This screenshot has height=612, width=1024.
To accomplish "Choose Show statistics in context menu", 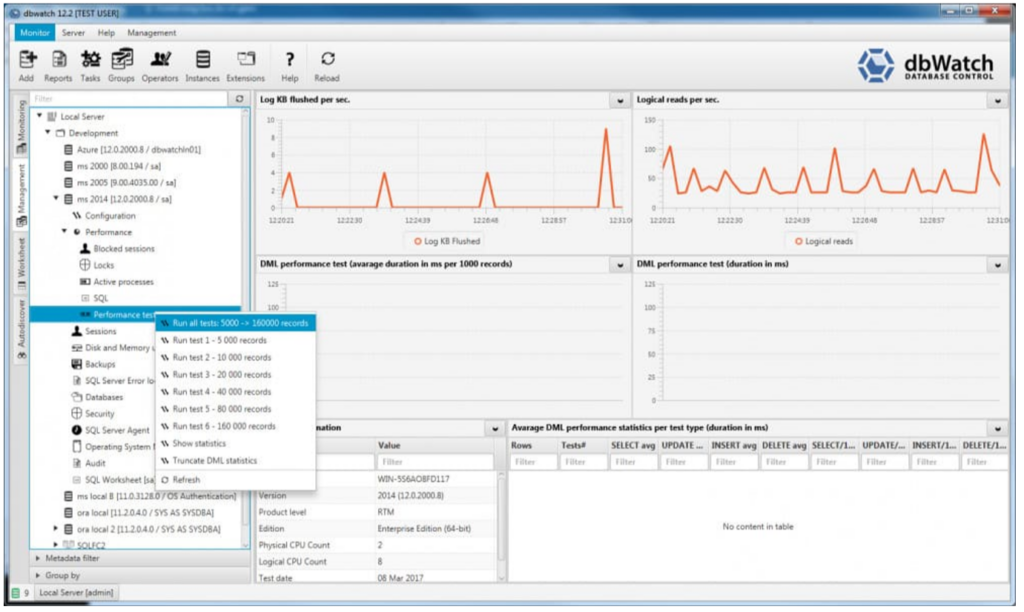I will 236,443.
